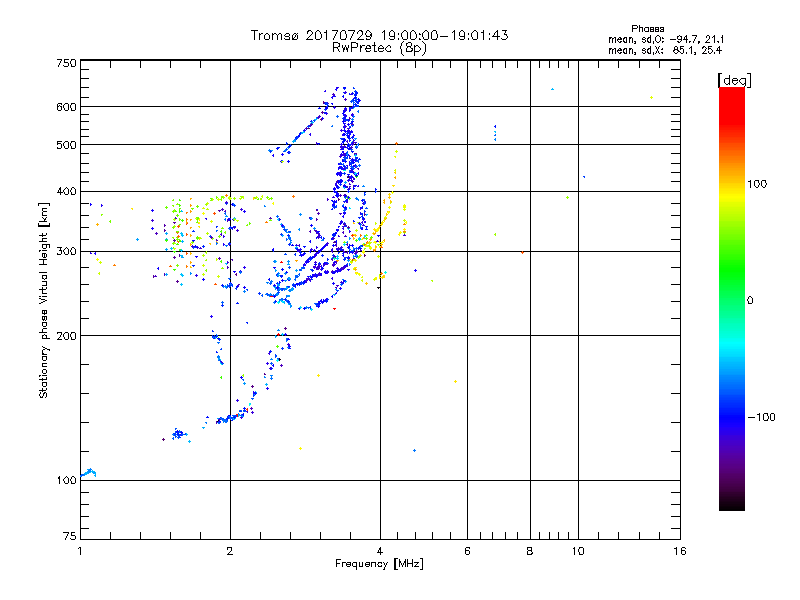Click the cyan E-layer trace near 100 km

tap(89, 473)
